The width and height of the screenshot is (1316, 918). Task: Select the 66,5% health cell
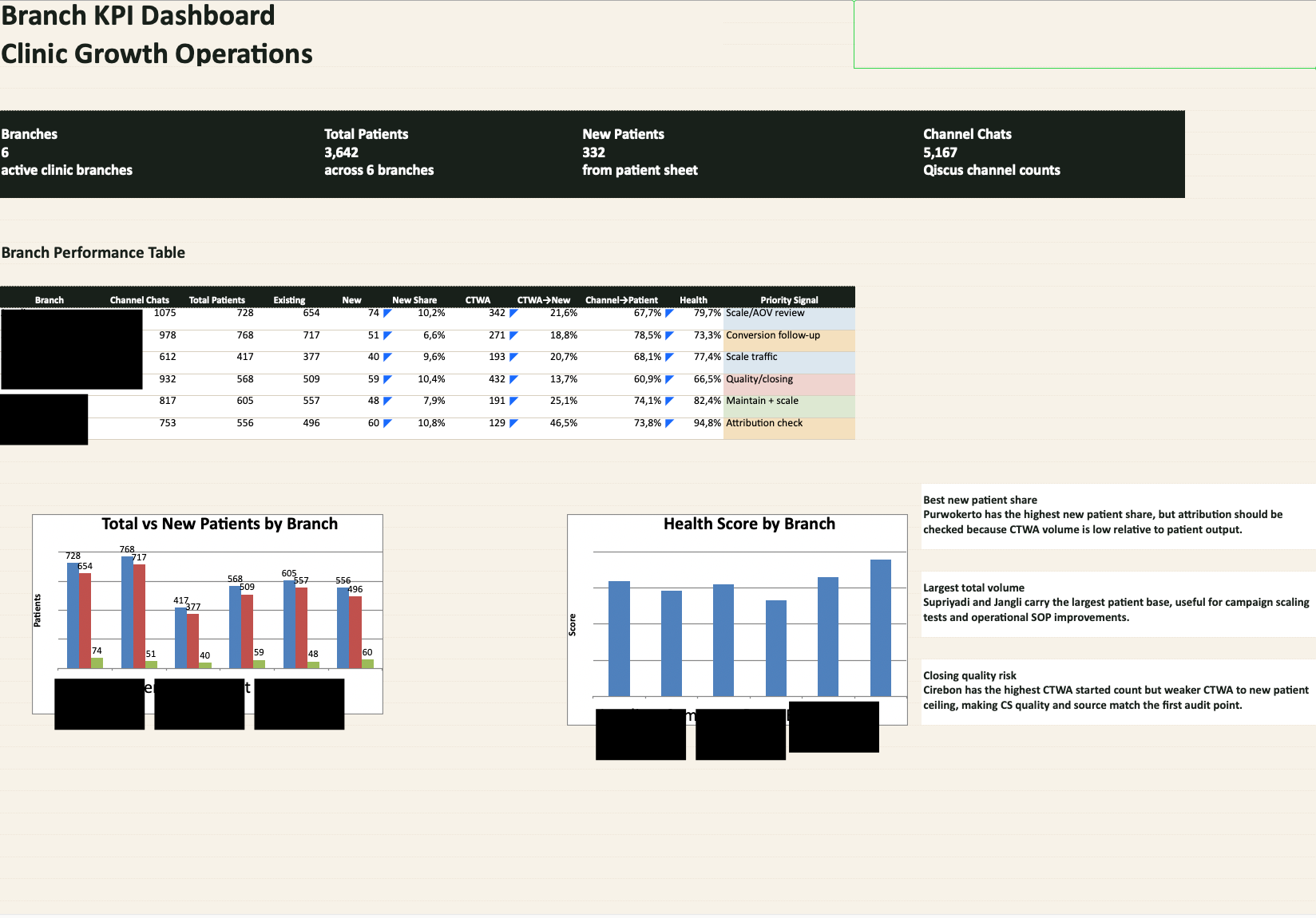[x=707, y=379]
